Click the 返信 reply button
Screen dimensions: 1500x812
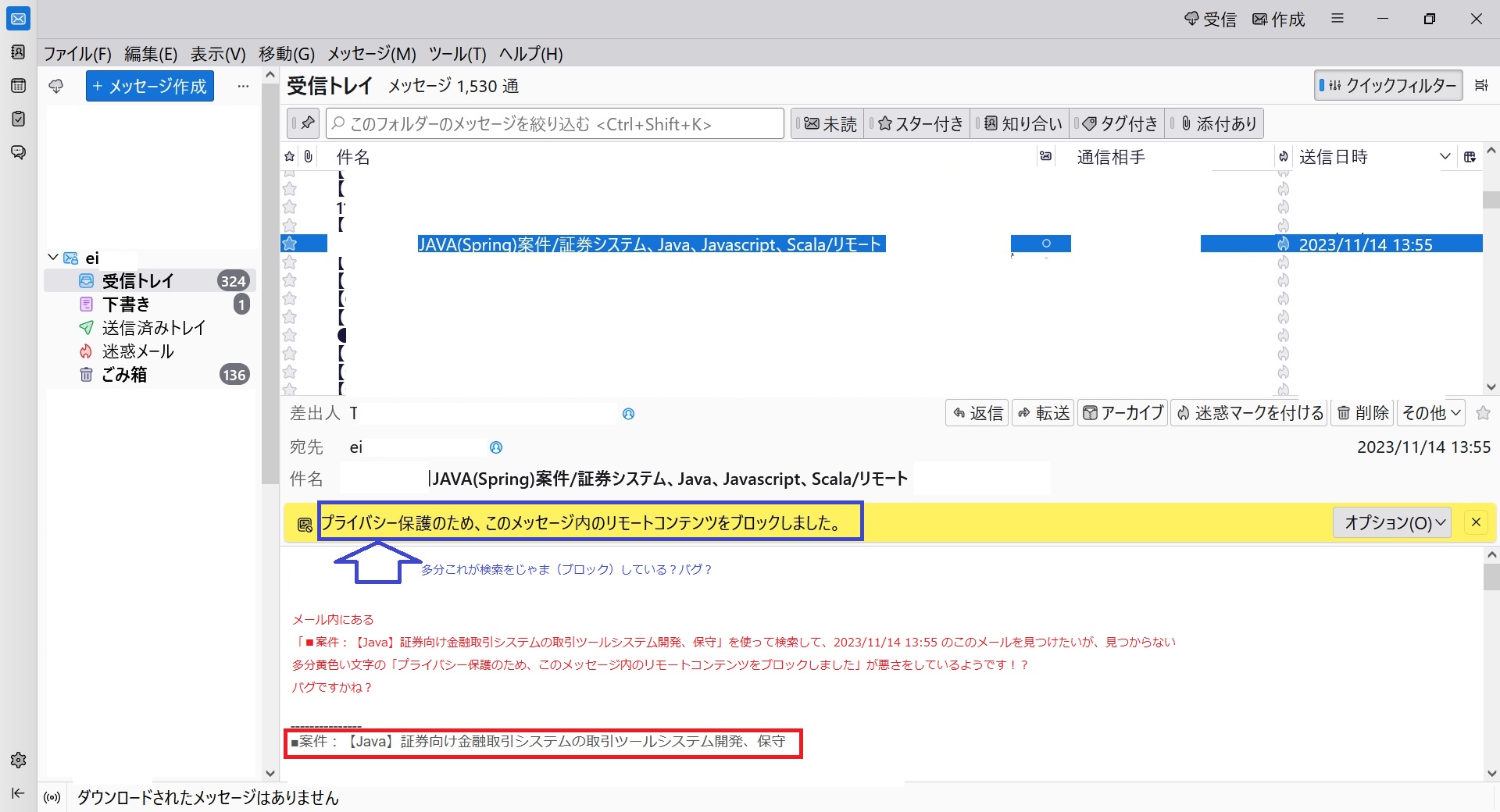tap(977, 413)
